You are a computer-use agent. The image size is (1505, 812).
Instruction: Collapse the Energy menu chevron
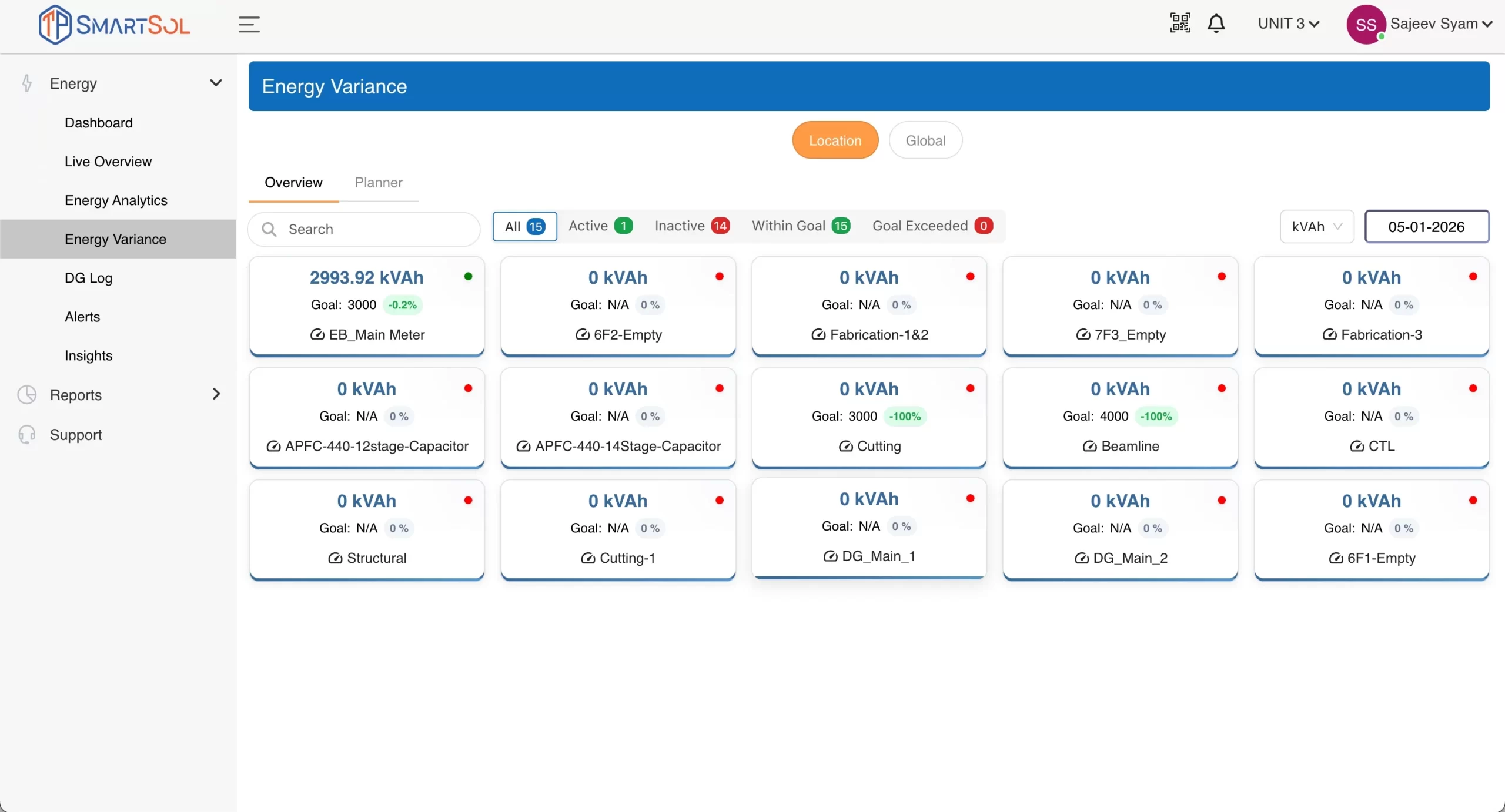coord(216,83)
